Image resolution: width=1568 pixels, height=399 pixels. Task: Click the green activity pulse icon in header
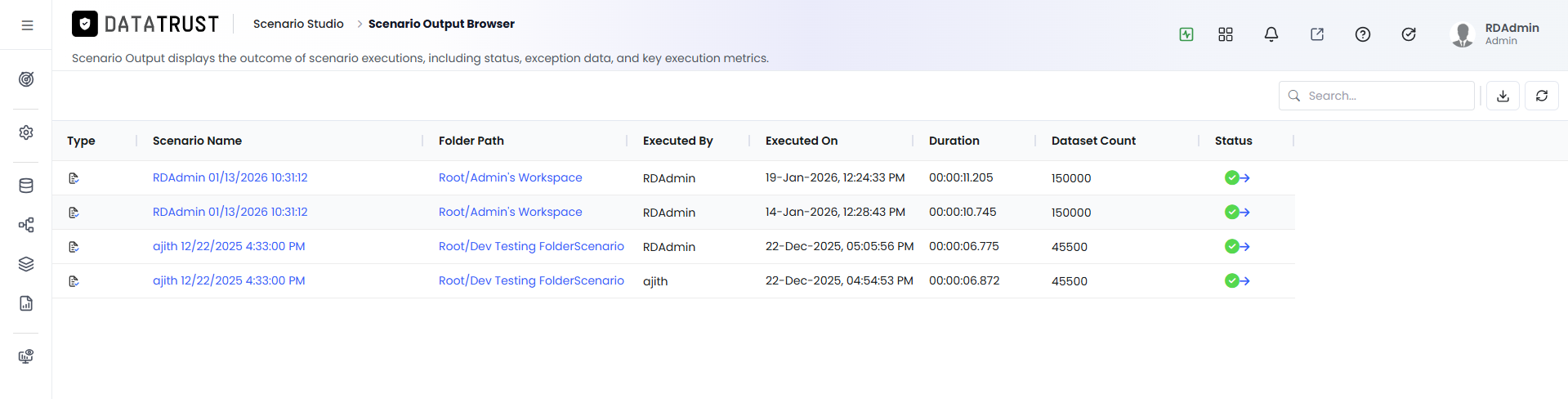1186,34
